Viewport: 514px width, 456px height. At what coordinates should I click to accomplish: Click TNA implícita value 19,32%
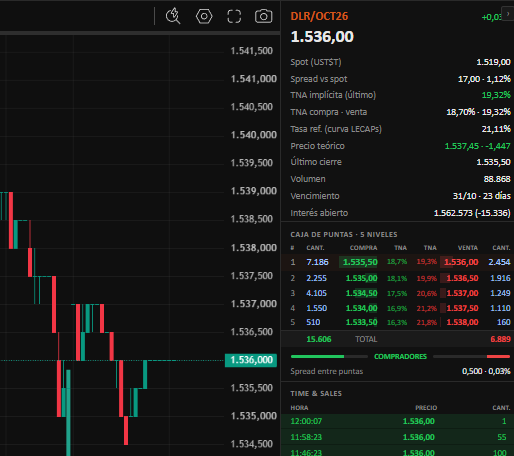pyautogui.click(x=496, y=95)
